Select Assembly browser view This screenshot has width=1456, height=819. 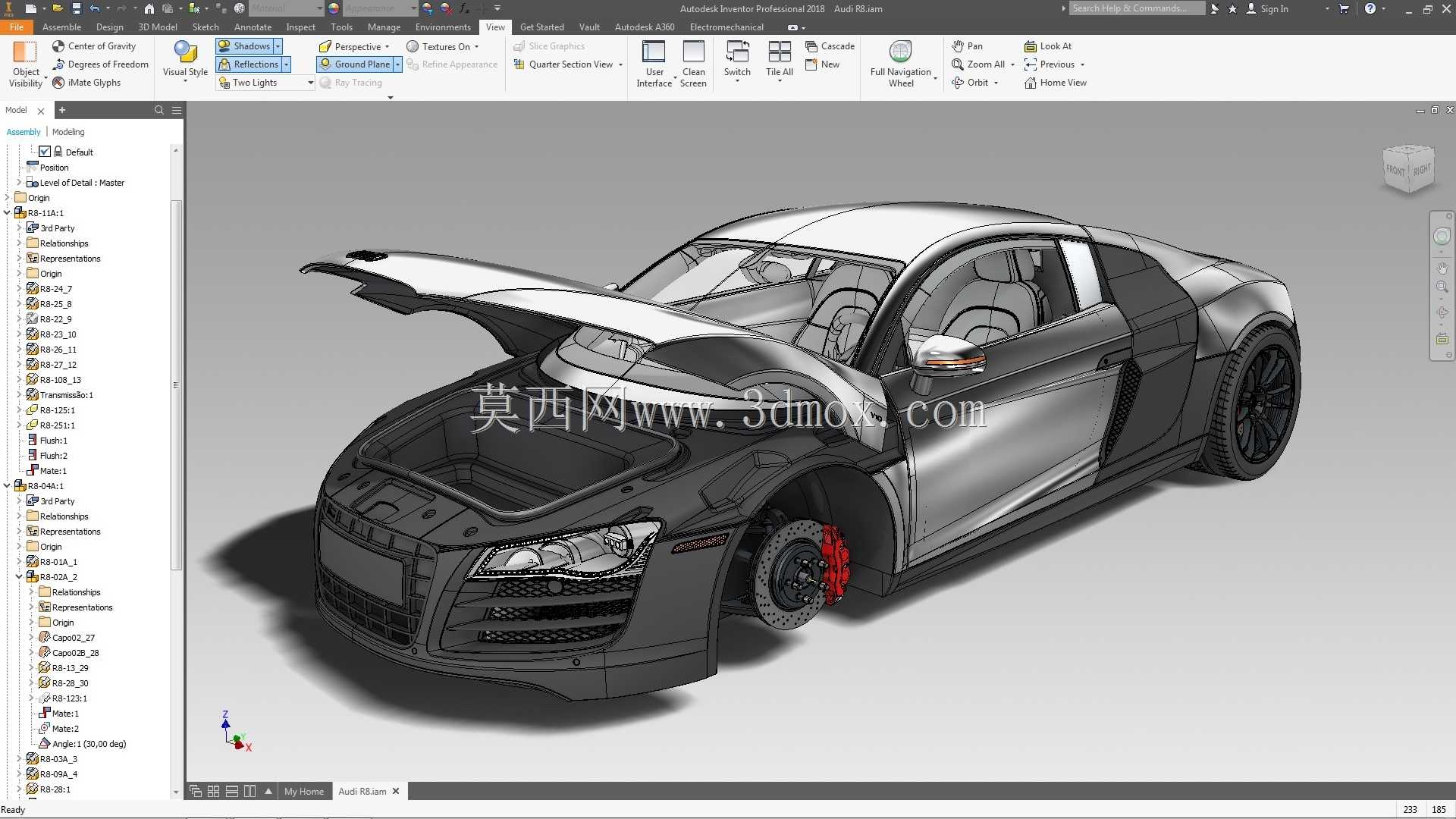click(24, 131)
